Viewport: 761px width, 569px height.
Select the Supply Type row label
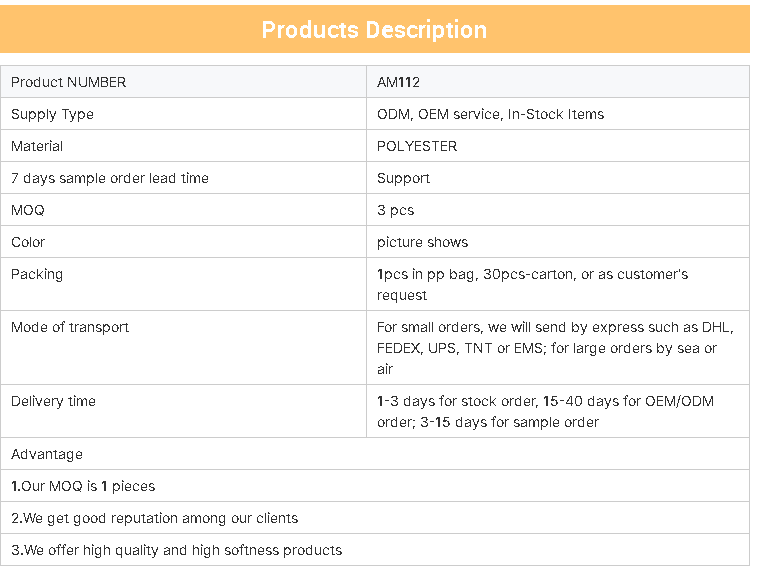pyautogui.click(x=183, y=114)
